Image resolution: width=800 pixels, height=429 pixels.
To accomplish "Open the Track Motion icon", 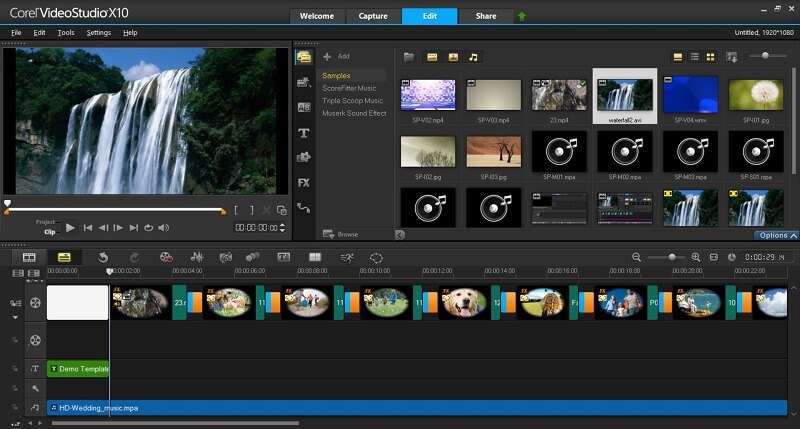I will [253, 257].
